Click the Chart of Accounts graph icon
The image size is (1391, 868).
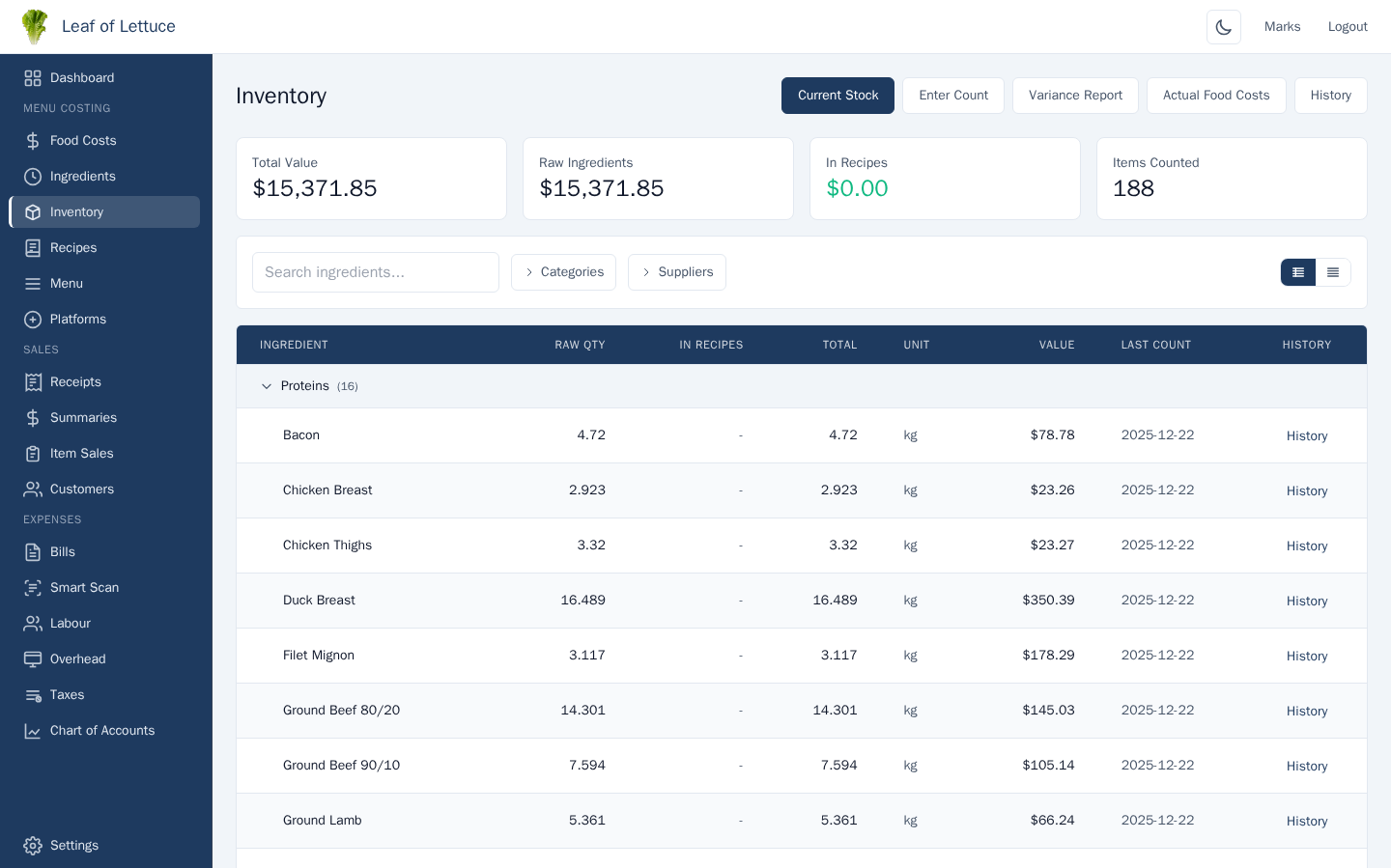[33, 731]
